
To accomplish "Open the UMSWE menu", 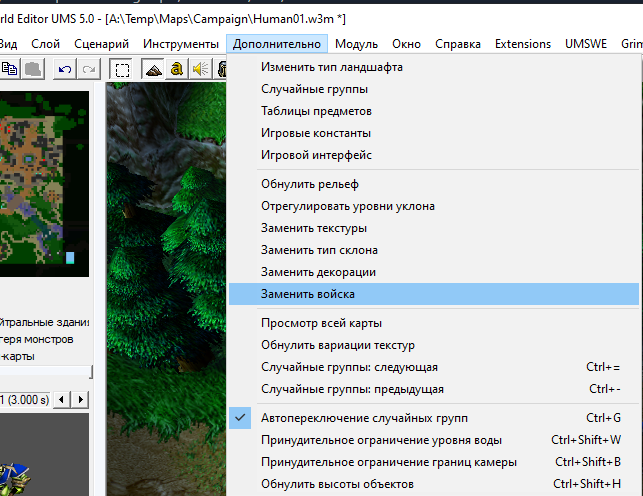I will tap(586, 44).
